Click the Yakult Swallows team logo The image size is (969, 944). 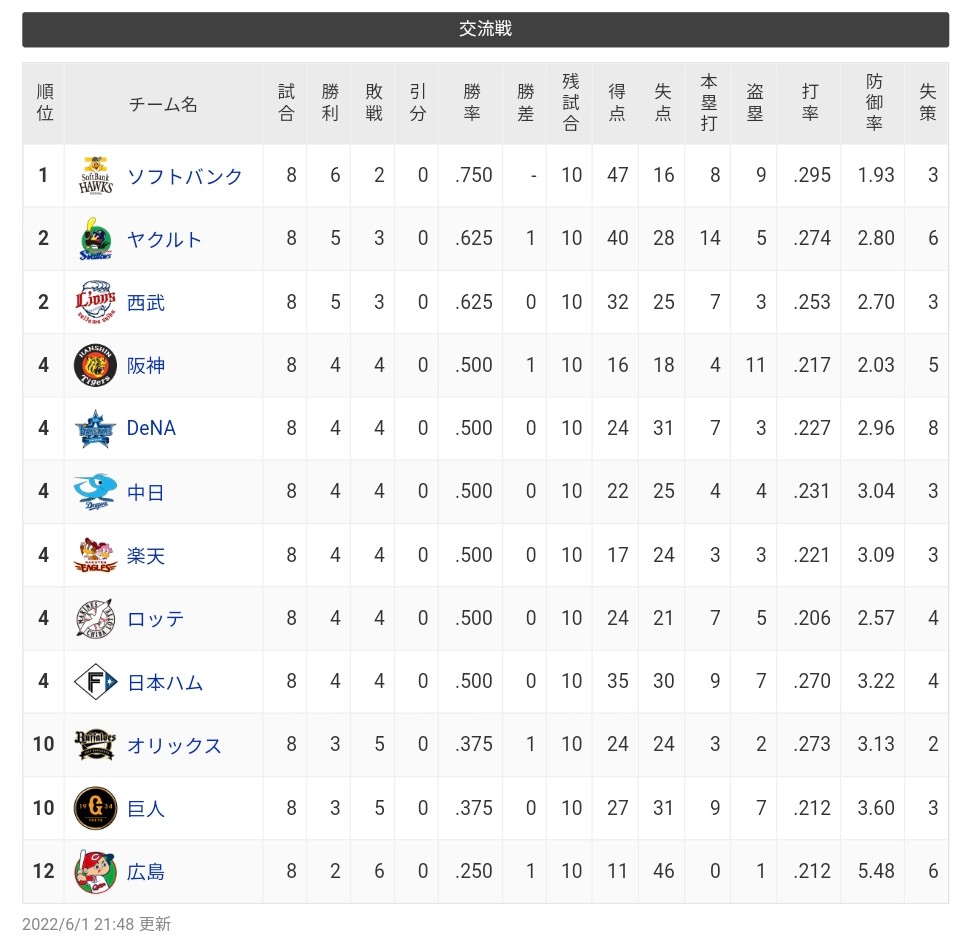coord(96,239)
